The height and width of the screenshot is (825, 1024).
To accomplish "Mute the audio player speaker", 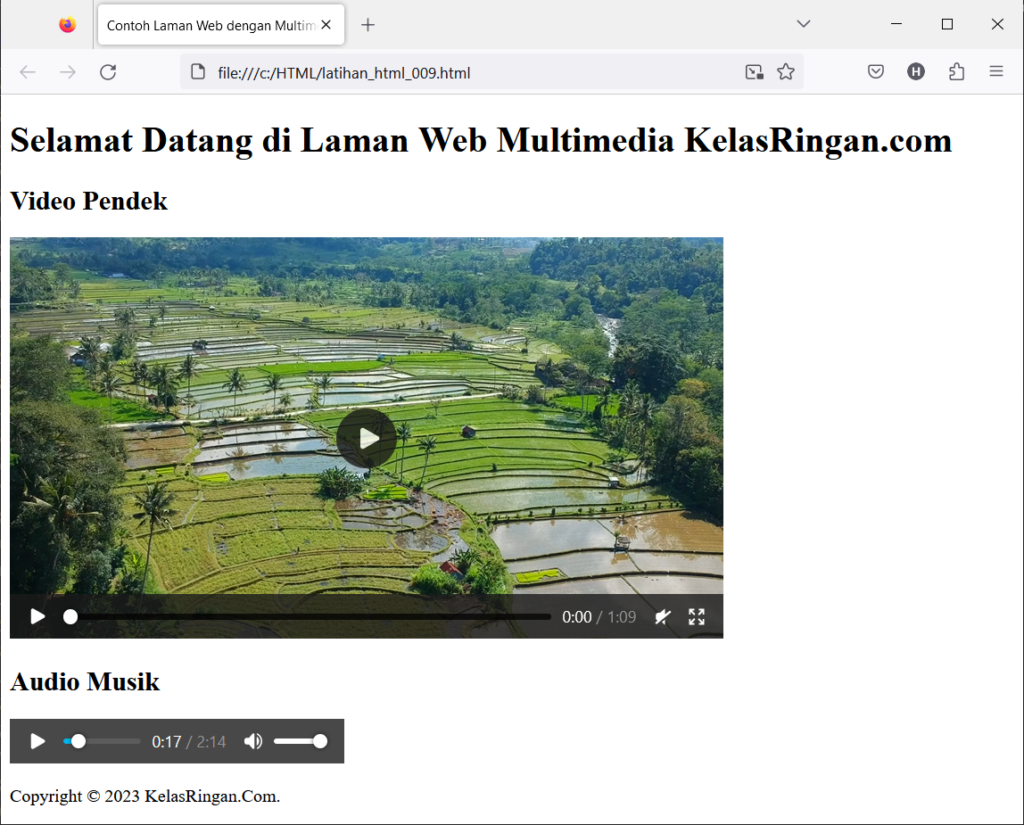I will [253, 741].
